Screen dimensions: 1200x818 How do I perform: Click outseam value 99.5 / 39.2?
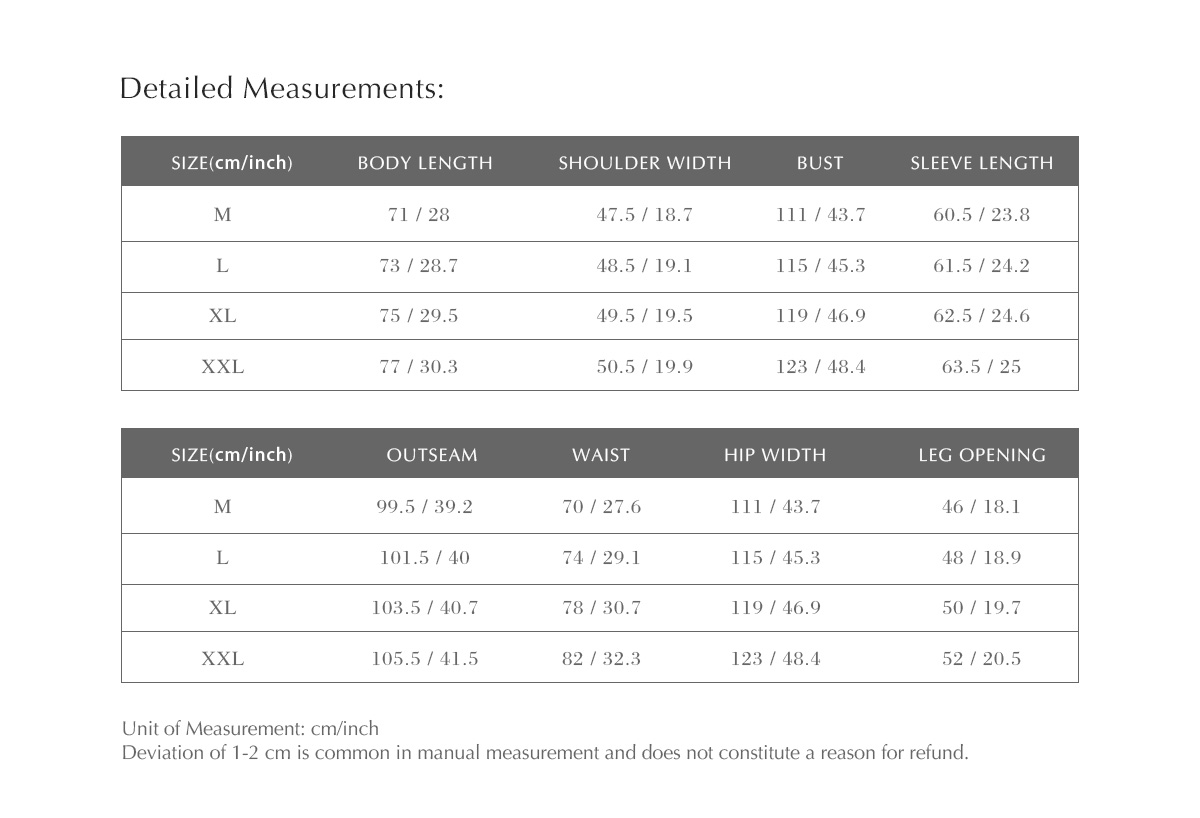[x=424, y=507]
